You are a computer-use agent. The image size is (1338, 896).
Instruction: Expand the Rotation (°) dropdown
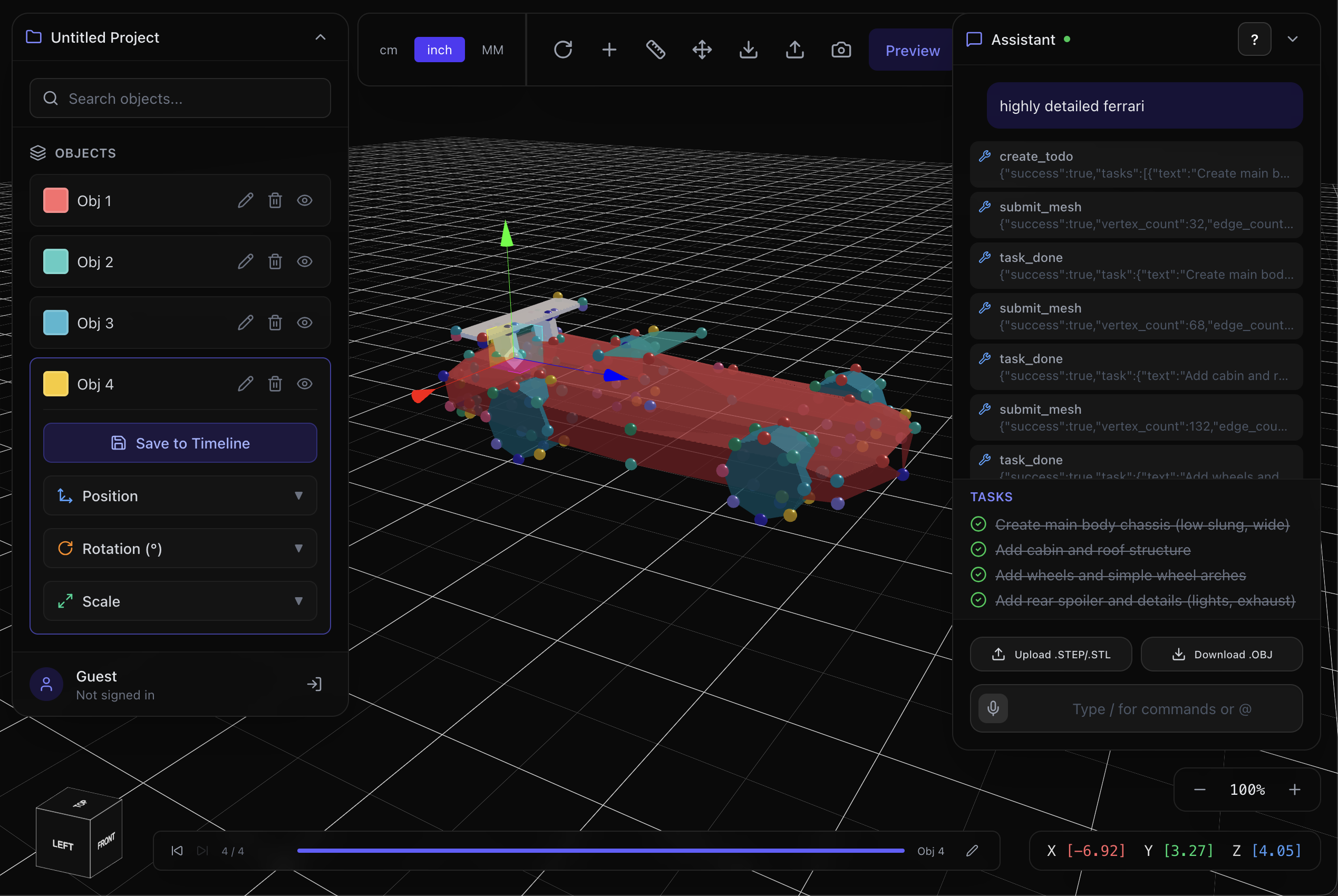click(x=180, y=549)
